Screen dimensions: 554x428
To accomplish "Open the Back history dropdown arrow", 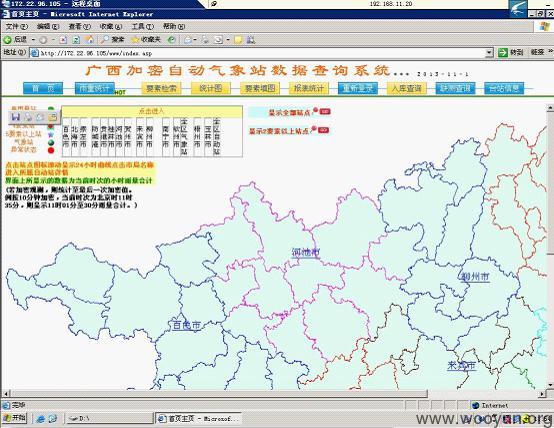I will 33,40.
